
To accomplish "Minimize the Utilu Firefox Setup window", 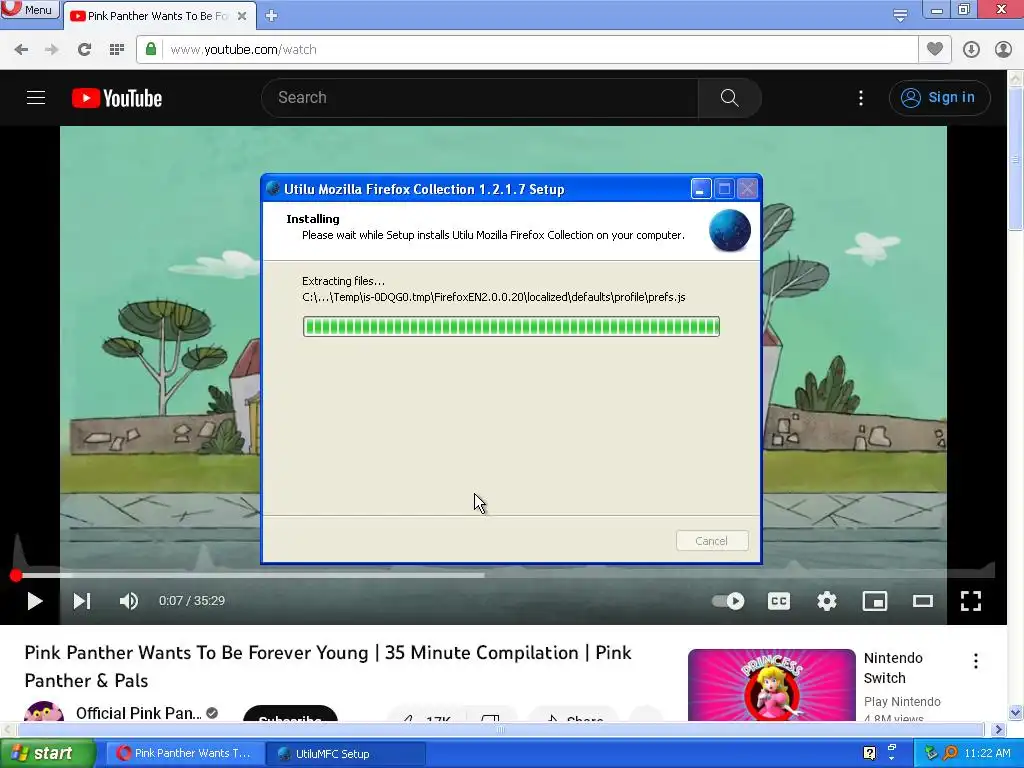I will click(701, 189).
